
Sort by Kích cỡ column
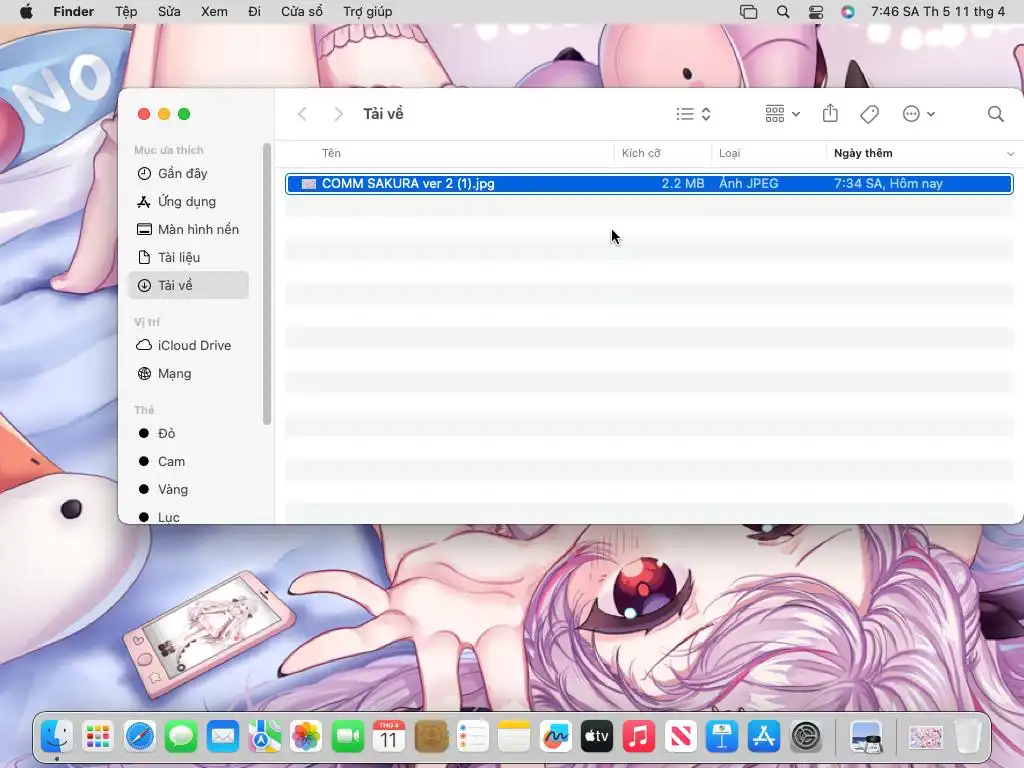(641, 153)
